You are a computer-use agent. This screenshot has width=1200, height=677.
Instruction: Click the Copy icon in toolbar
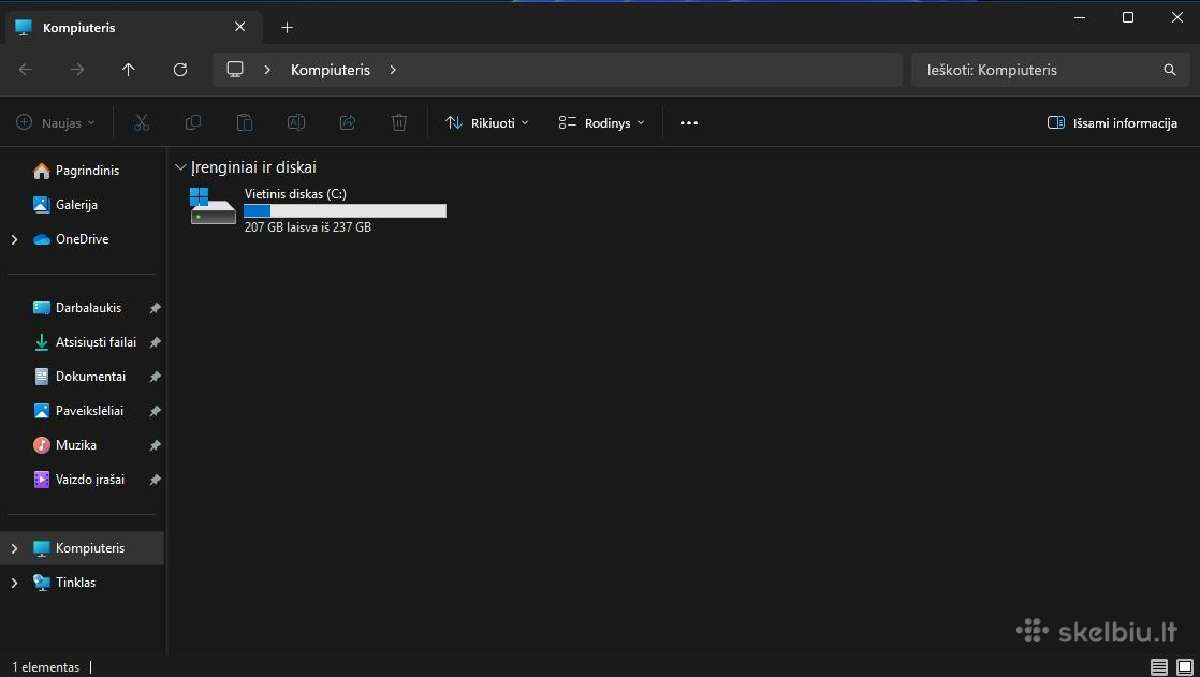coord(193,123)
